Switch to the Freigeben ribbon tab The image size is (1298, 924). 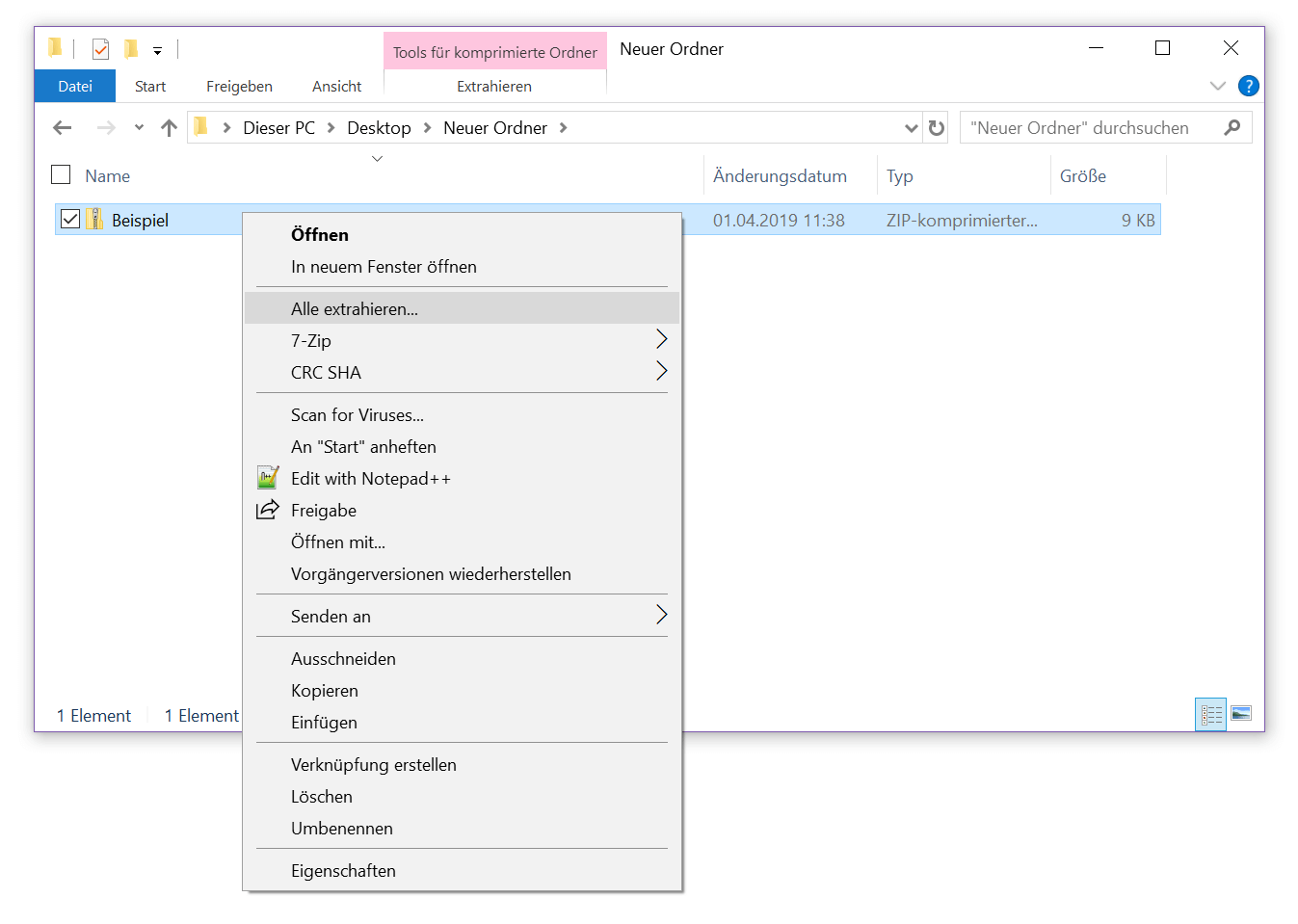pos(239,86)
